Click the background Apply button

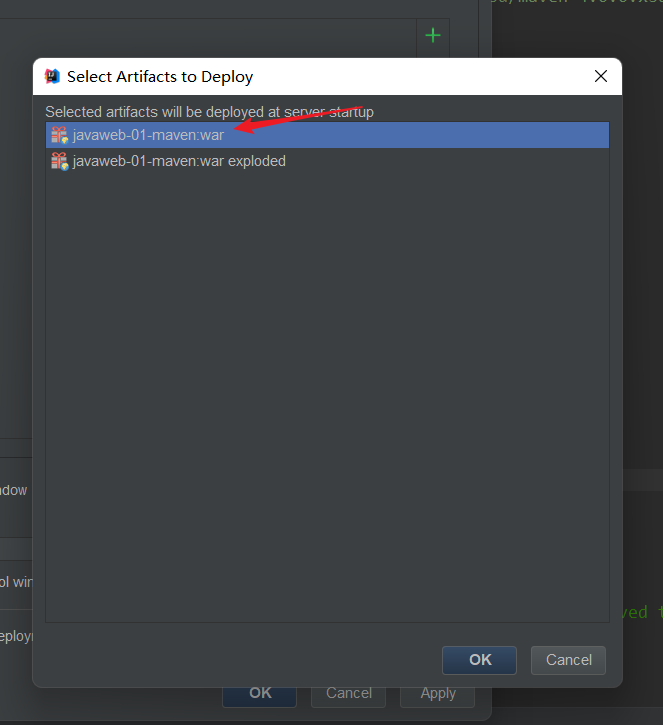point(437,697)
